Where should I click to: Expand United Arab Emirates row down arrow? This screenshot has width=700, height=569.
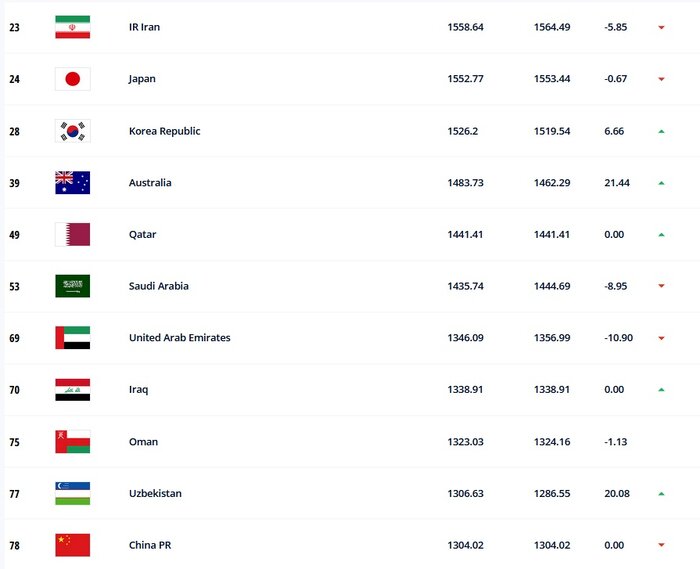click(x=661, y=339)
